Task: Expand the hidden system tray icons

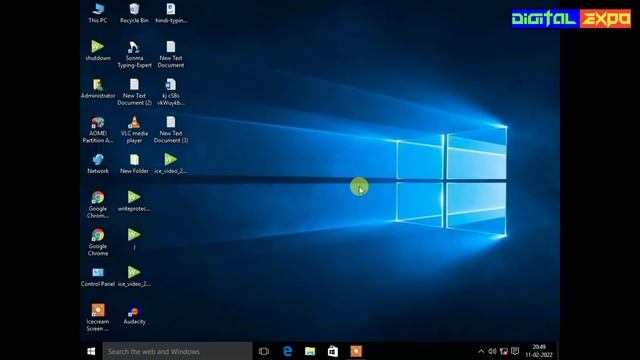Action: click(x=481, y=351)
